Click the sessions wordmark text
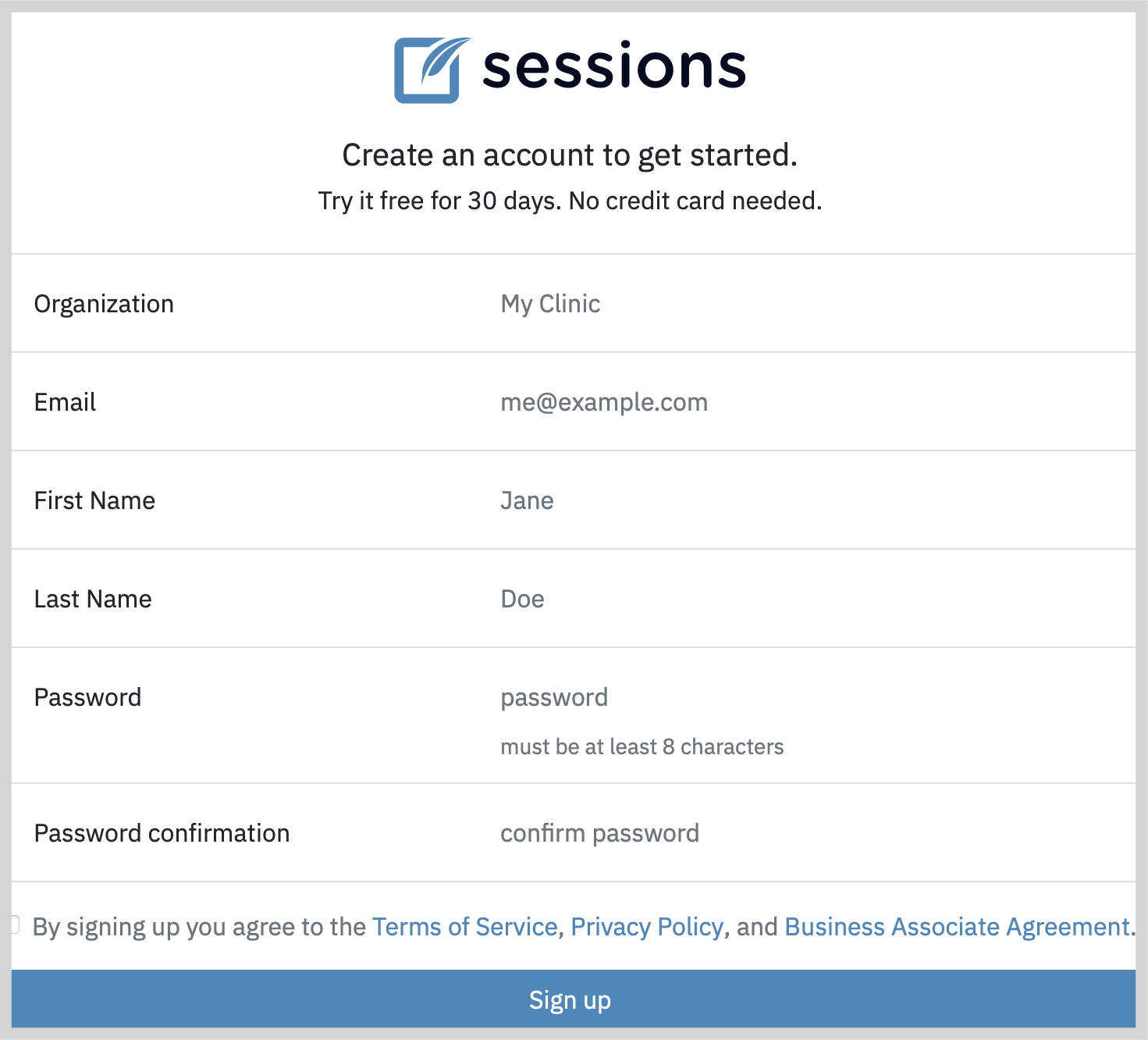The image size is (1148, 1040). (614, 66)
